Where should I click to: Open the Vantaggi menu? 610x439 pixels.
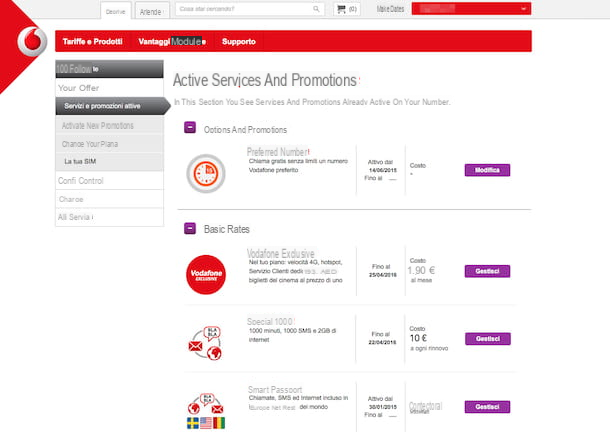click(172, 41)
